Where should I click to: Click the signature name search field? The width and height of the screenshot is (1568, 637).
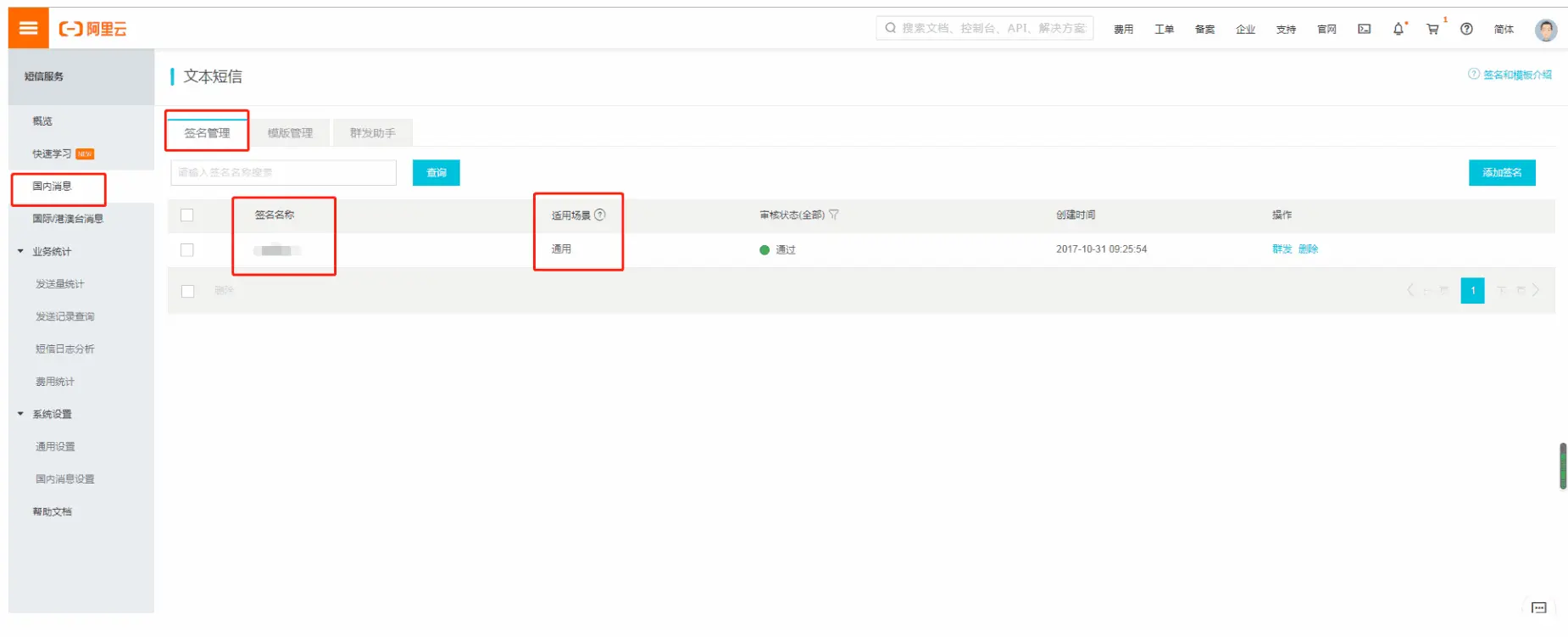(x=283, y=172)
